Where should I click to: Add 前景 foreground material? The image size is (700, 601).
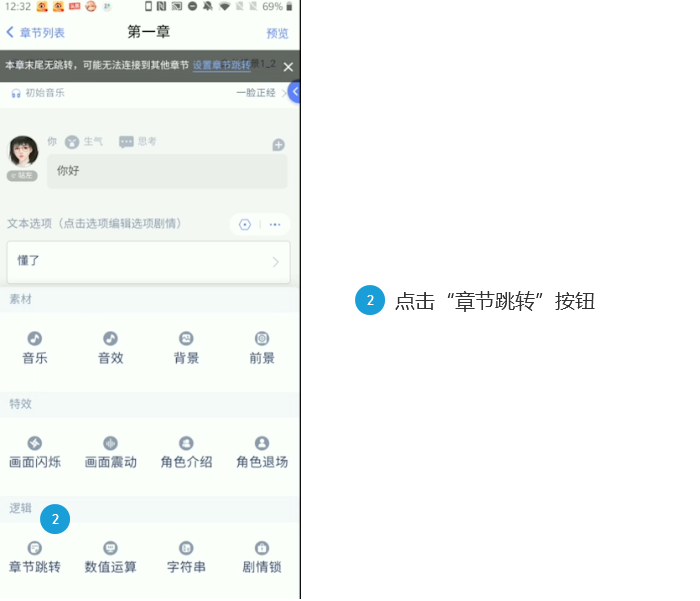coord(262,348)
